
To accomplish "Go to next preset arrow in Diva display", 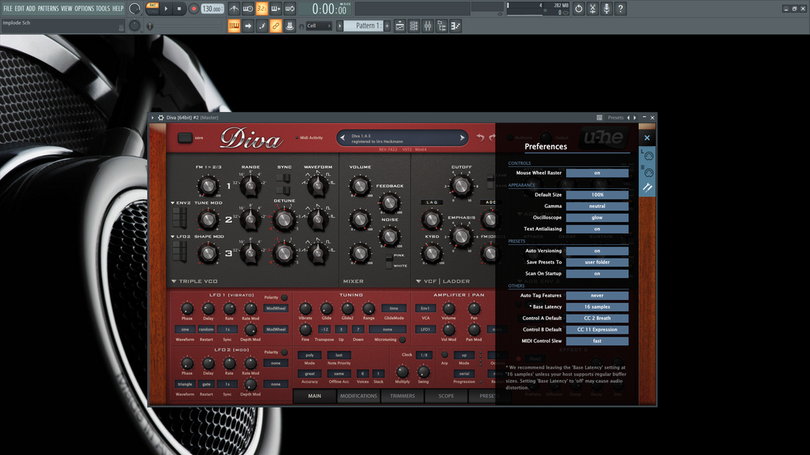I will coord(462,138).
